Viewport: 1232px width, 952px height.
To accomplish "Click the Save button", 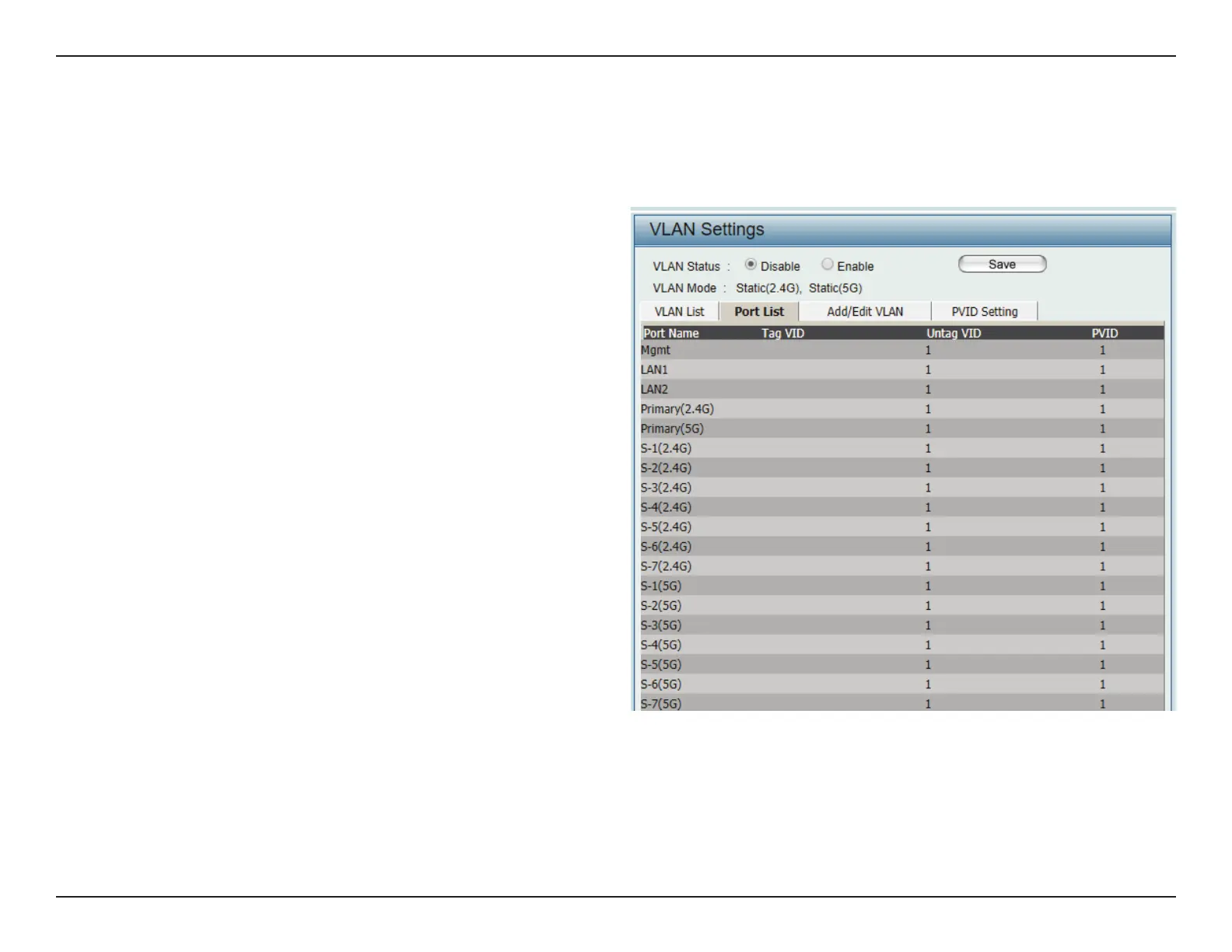I will click(1002, 264).
